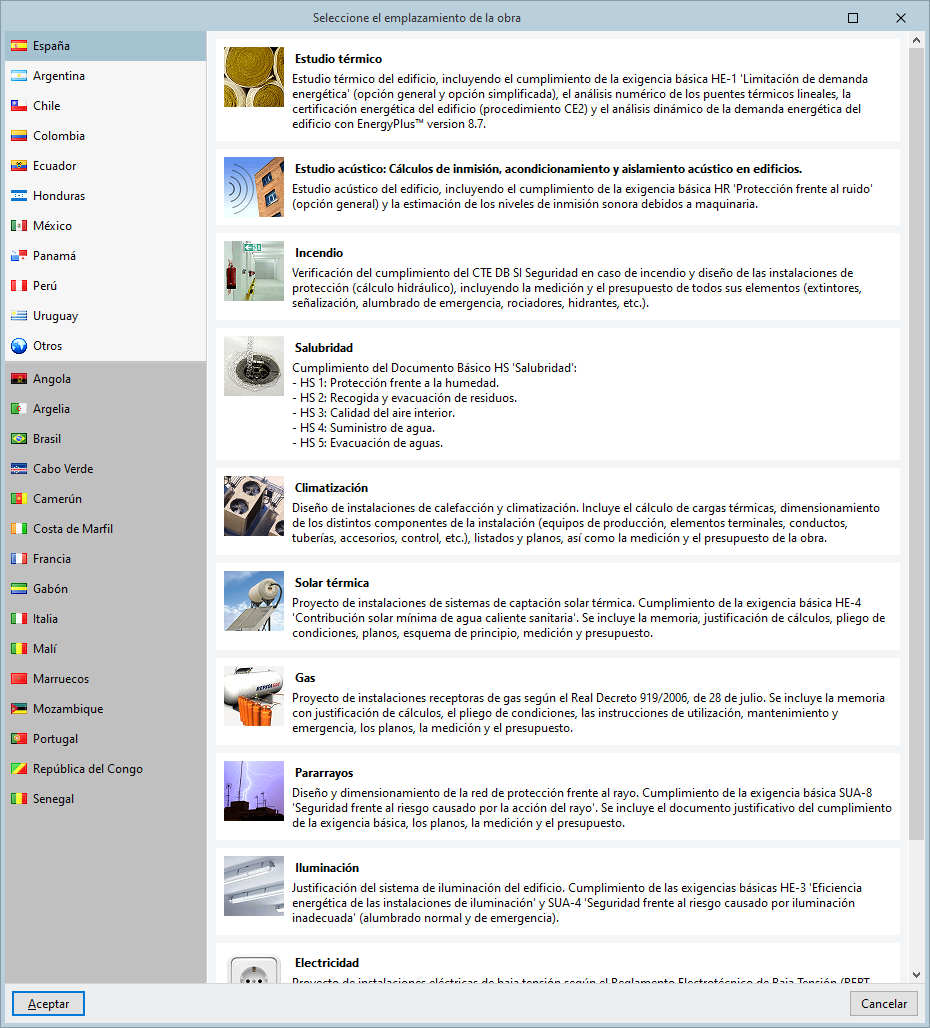Choose the Chile flag icon

pos(19,106)
